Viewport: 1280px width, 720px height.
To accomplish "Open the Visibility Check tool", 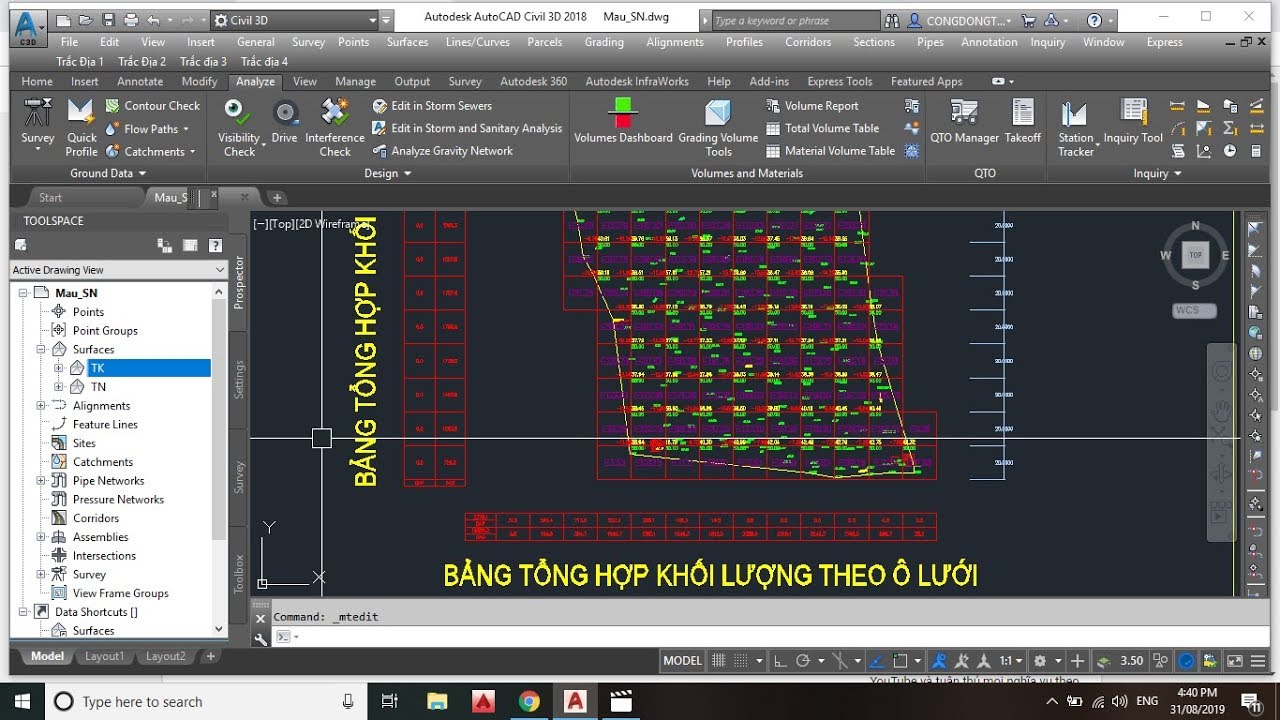I will point(239,127).
